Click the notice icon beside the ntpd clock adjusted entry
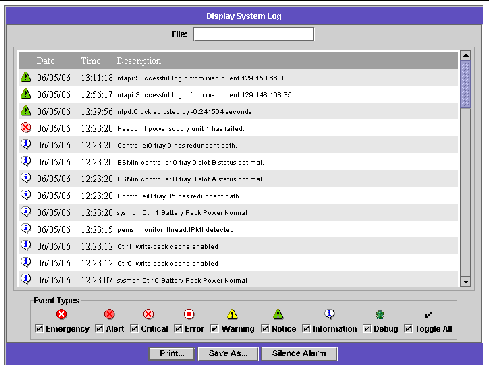 coord(26,111)
